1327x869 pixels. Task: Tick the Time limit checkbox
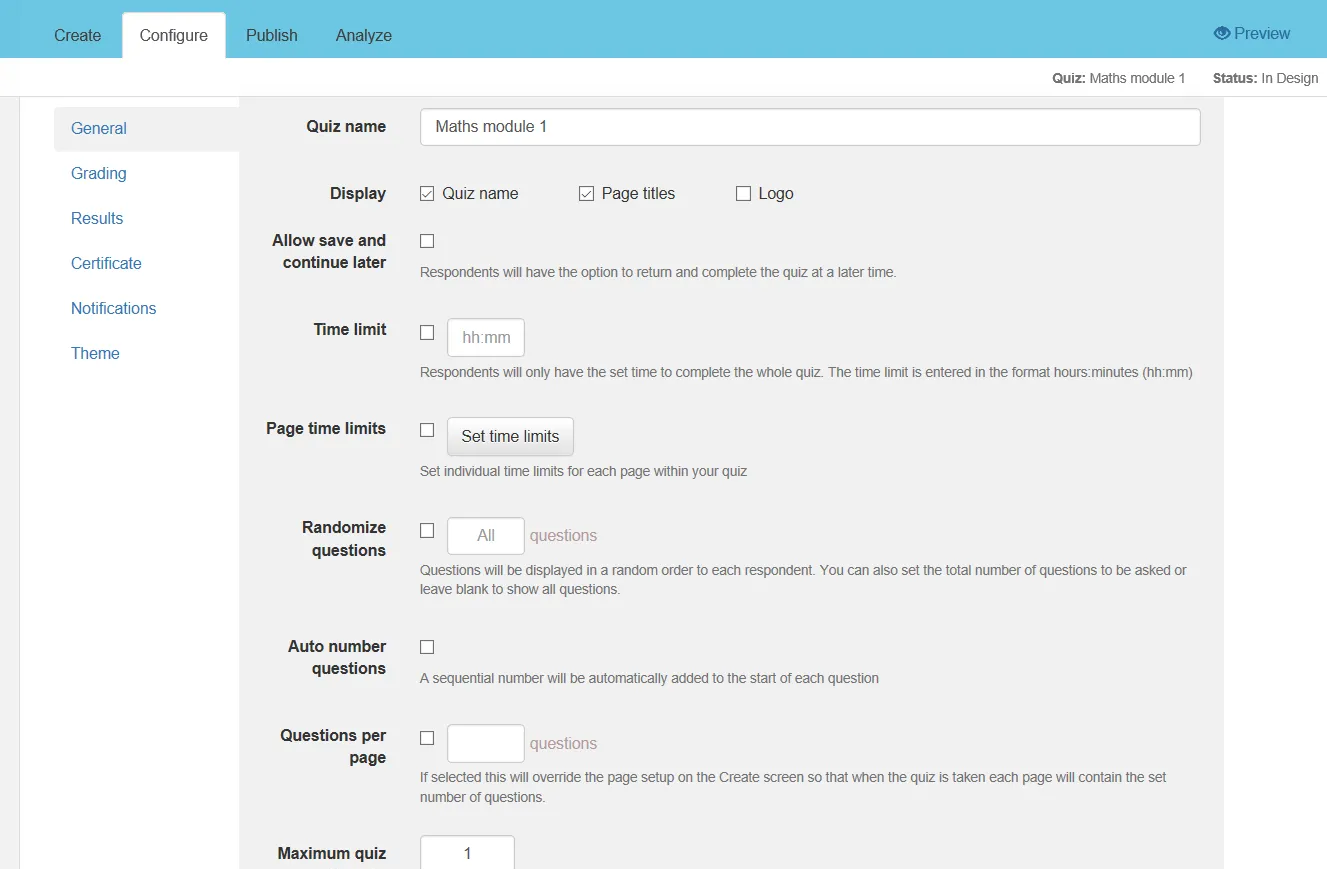point(427,332)
